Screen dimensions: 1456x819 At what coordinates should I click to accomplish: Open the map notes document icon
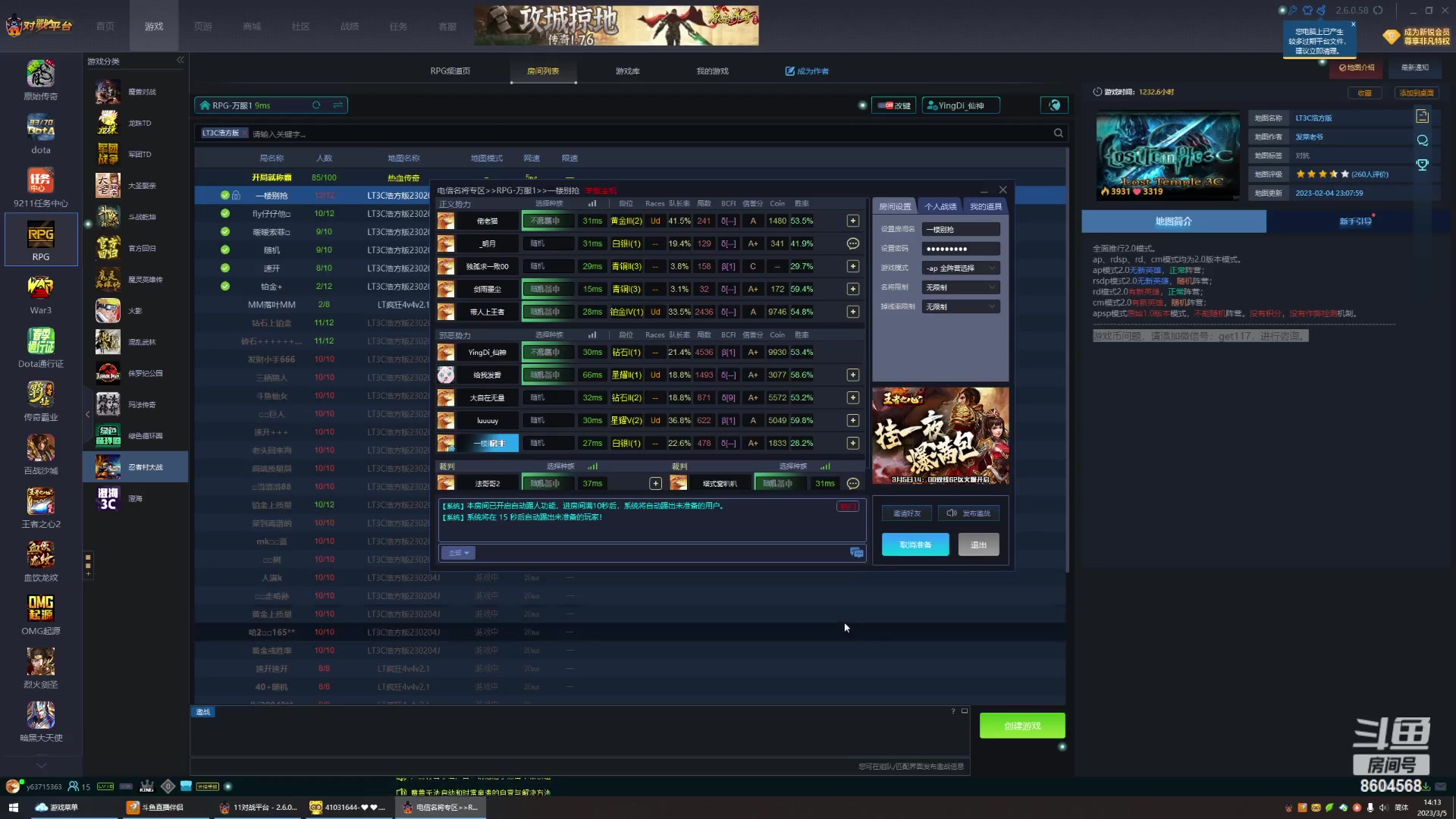(1423, 117)
